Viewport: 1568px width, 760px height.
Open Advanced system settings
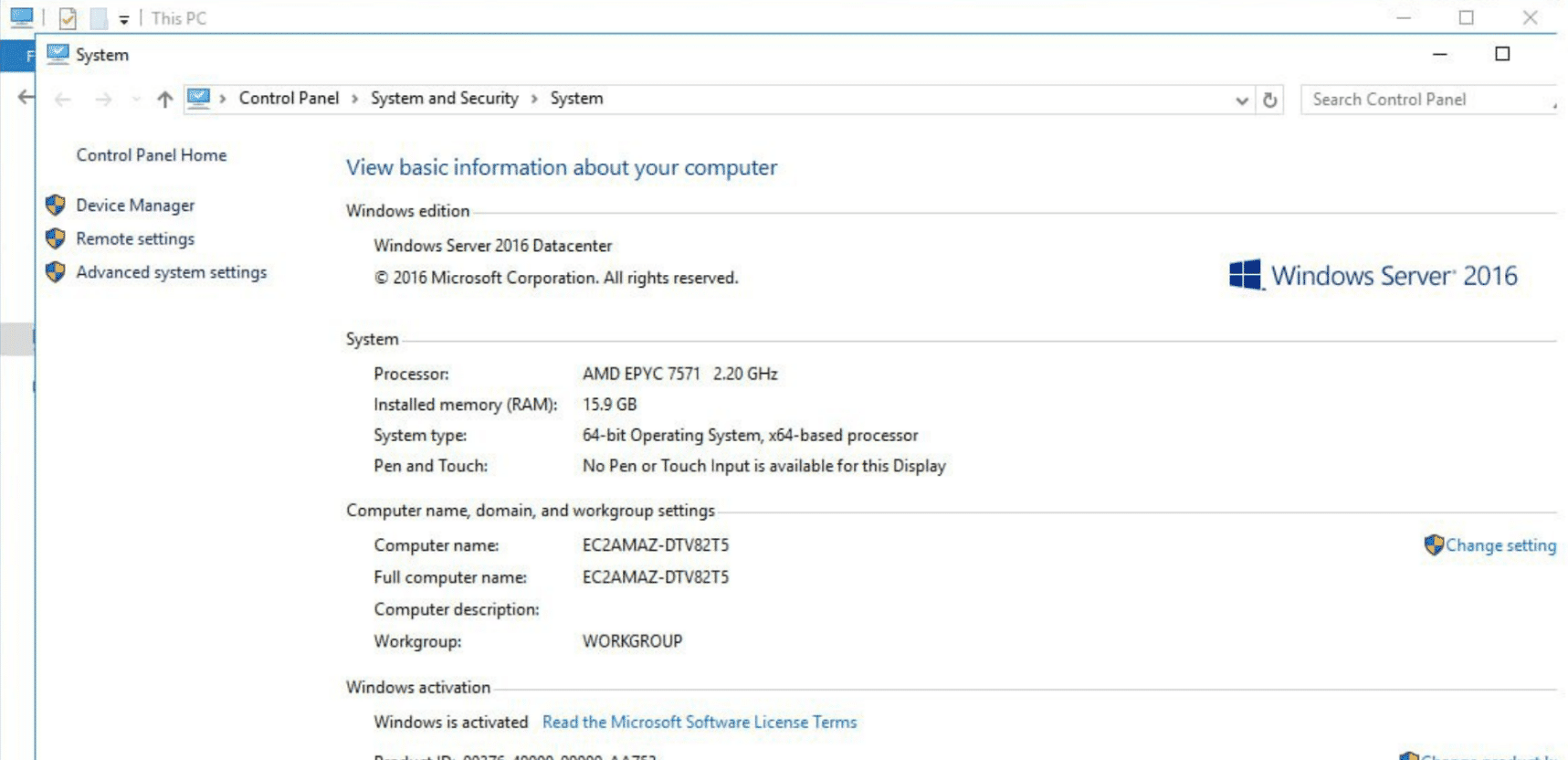(172, 272)
